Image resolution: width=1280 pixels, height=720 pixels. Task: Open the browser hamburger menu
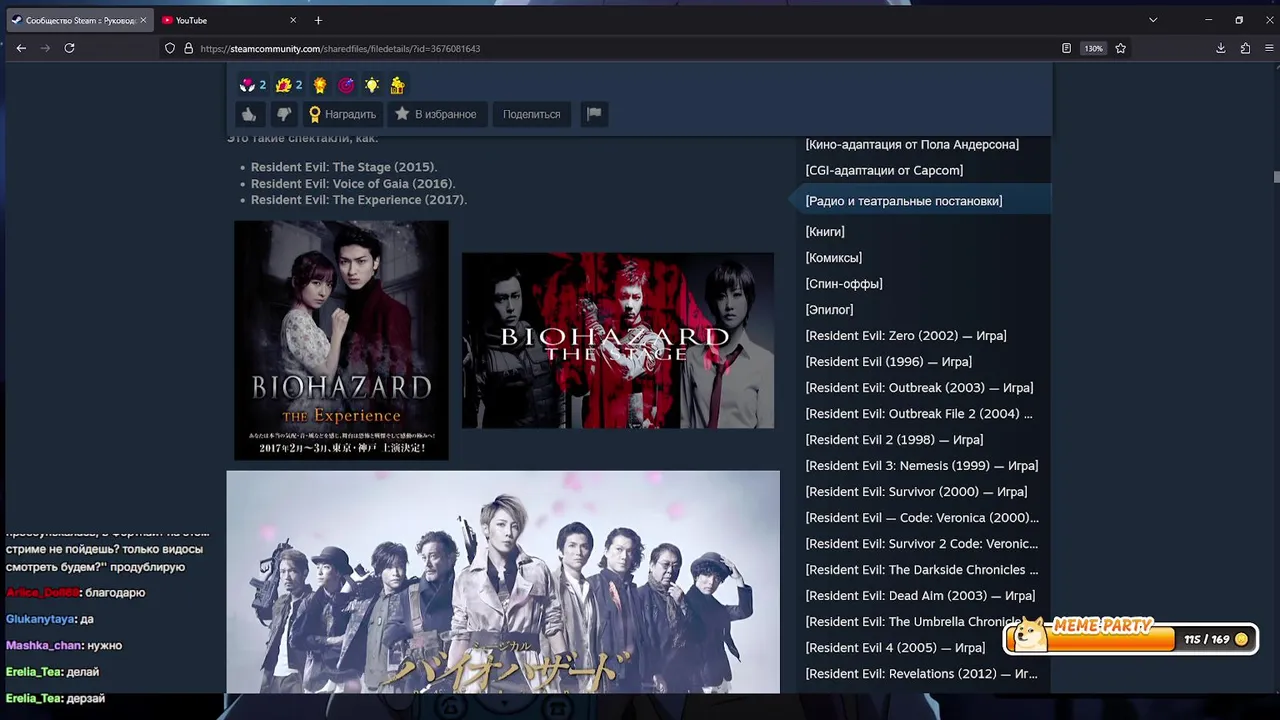[1269, 48]
